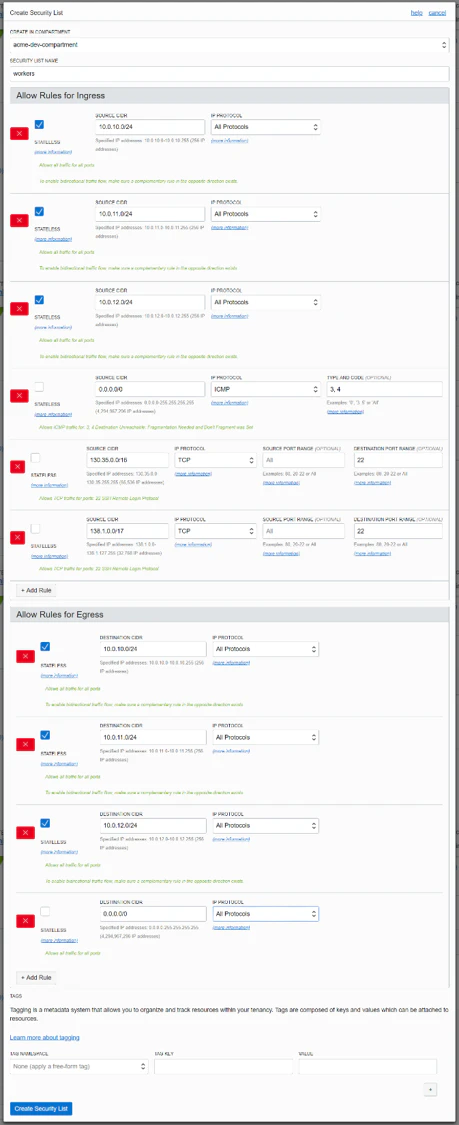This screenshot has height=1125, width=459.
Task: Open Learn more about tagging link
Action: 44,1037
